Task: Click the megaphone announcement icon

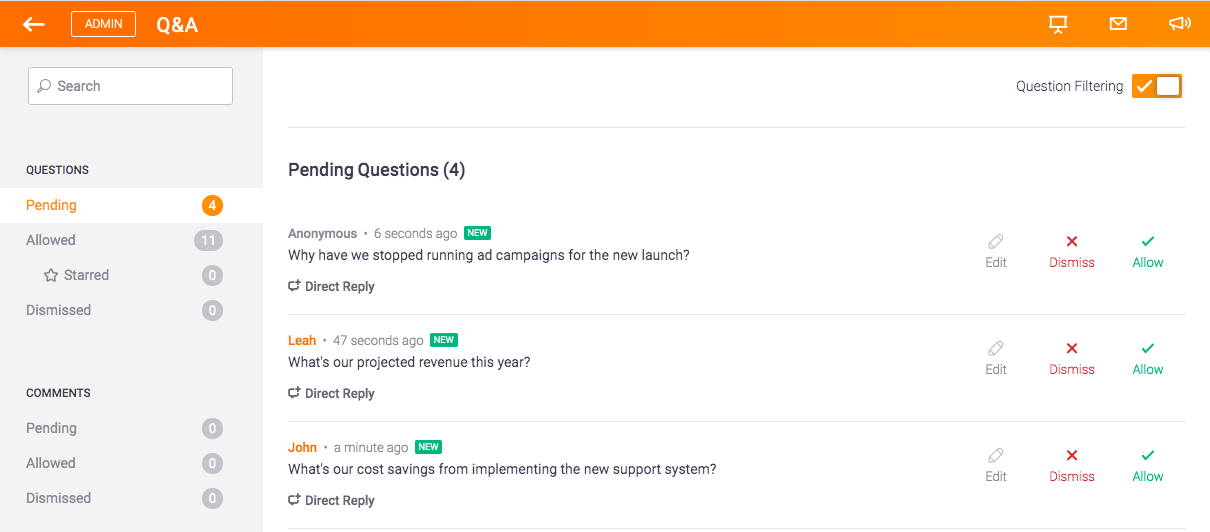Action: pos(1179,24)
